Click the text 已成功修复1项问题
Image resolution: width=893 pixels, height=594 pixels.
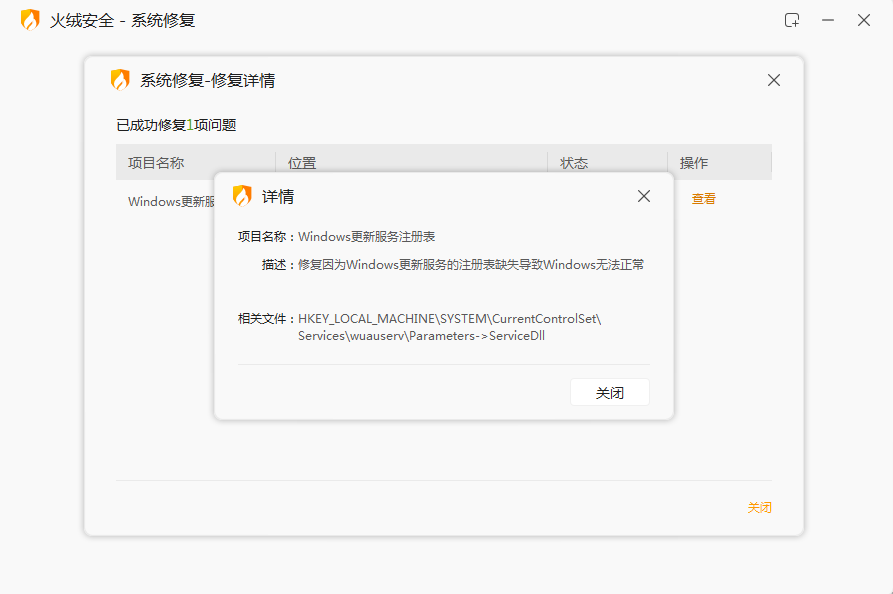click(176, 125)
